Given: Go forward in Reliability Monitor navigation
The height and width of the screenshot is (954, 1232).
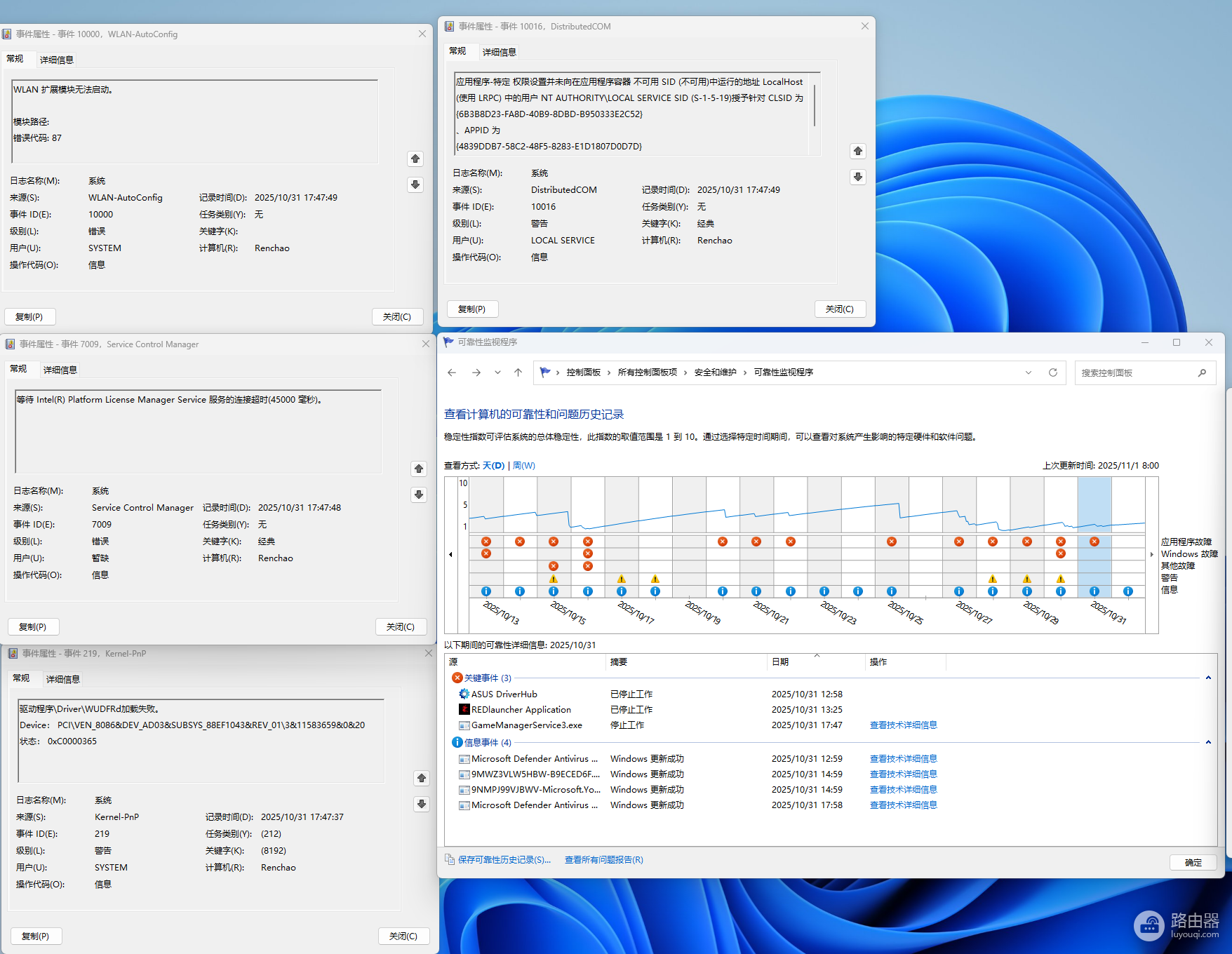Looking at the screenshot, I should (476, 372).
